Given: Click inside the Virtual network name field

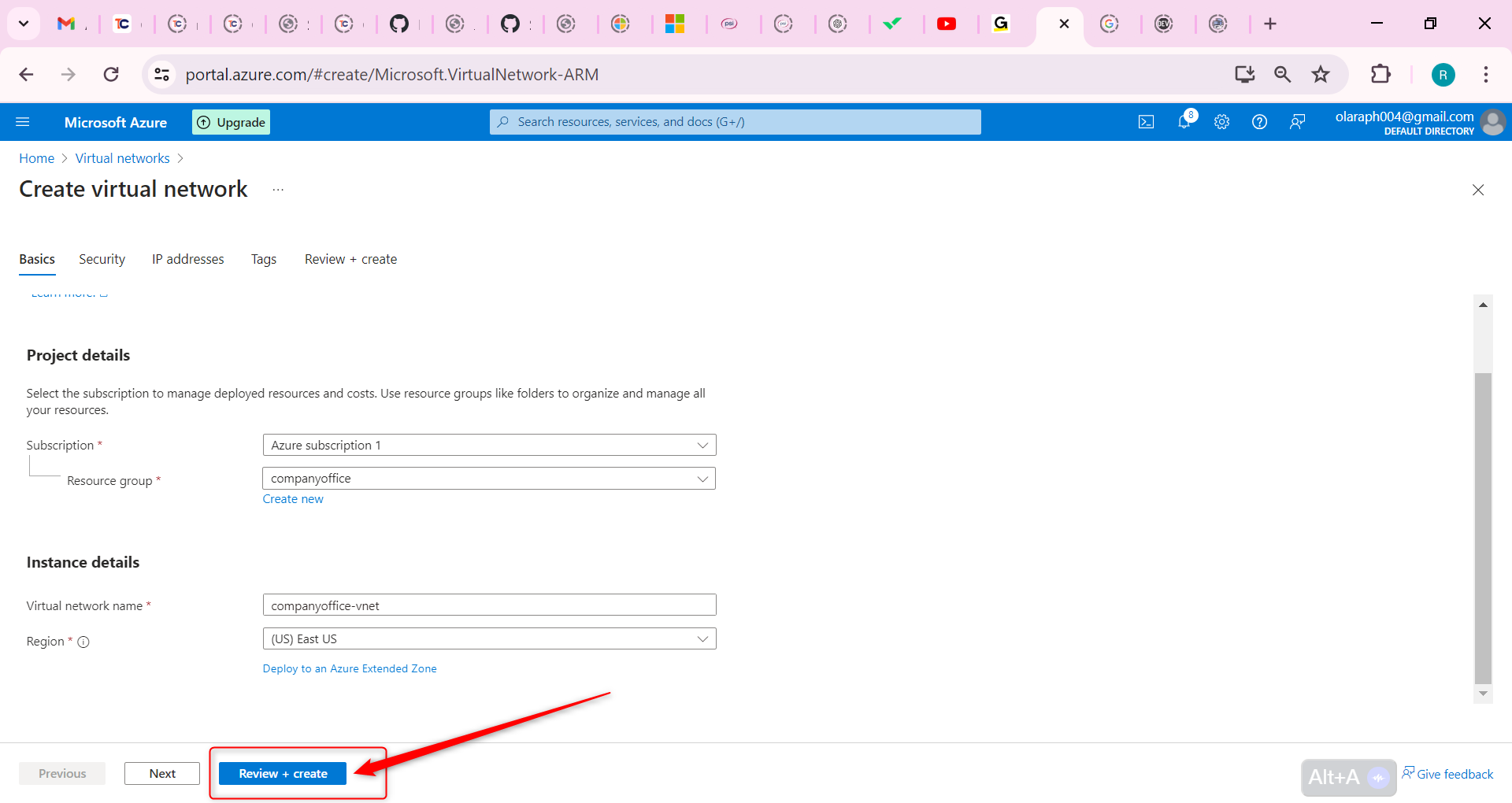Looking at the screenshot, I should (488, 605).
